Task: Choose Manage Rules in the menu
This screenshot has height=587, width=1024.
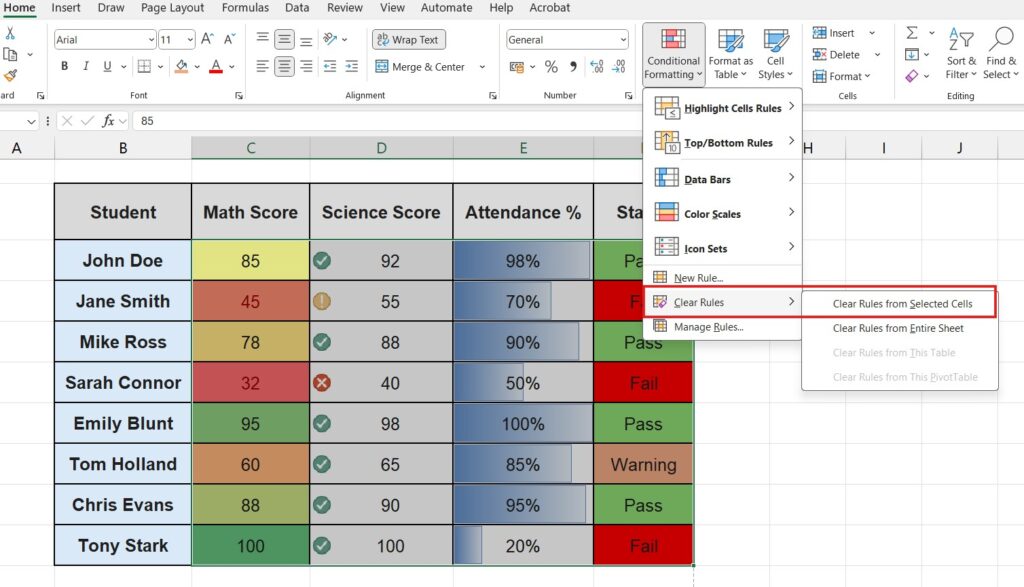Action: pos(708,327)
